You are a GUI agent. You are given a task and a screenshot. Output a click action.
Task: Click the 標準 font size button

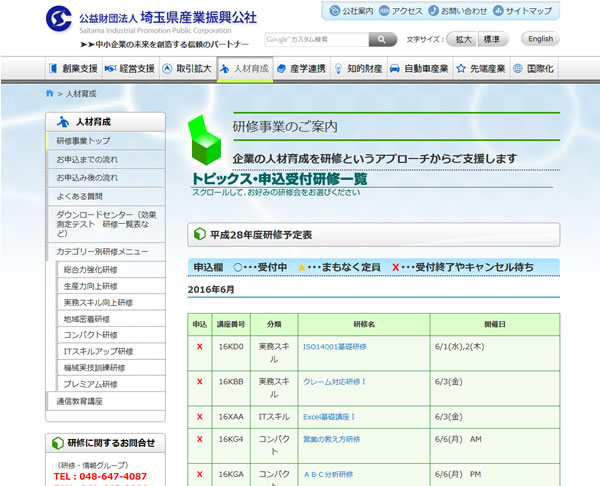492,39
